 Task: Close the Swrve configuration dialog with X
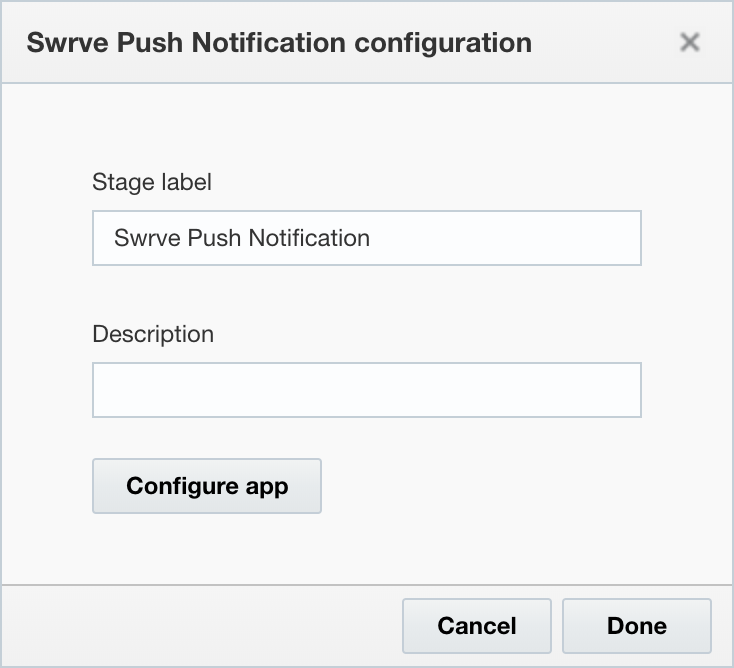click(x=690, y=42)
